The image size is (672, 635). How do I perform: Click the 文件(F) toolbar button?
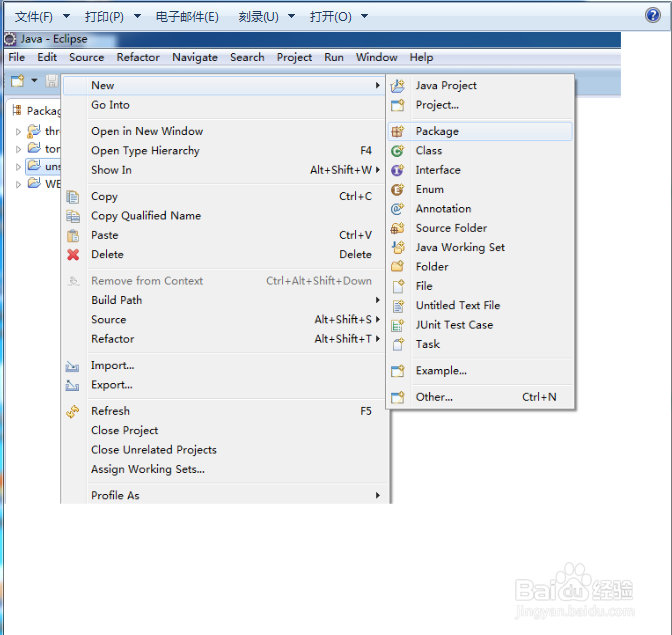[34, 17]
